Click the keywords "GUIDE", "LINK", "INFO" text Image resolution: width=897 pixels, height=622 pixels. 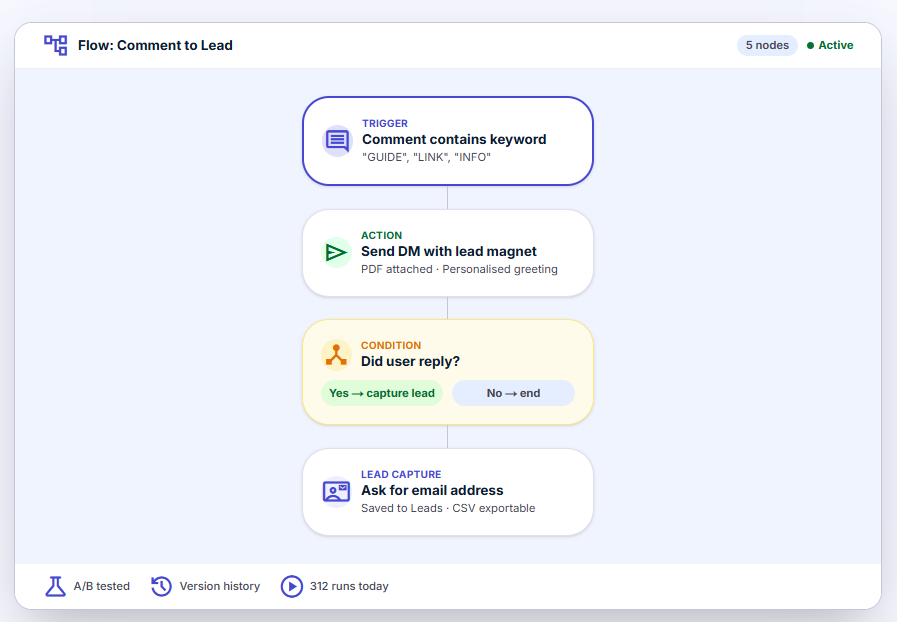[x=426, y=157]
